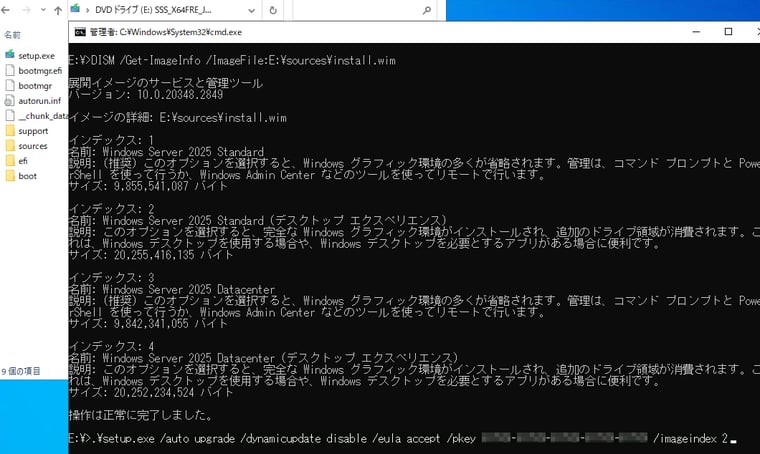Select the sources folder
This screenshot has height=454, width=760.
tap(33, 146)
